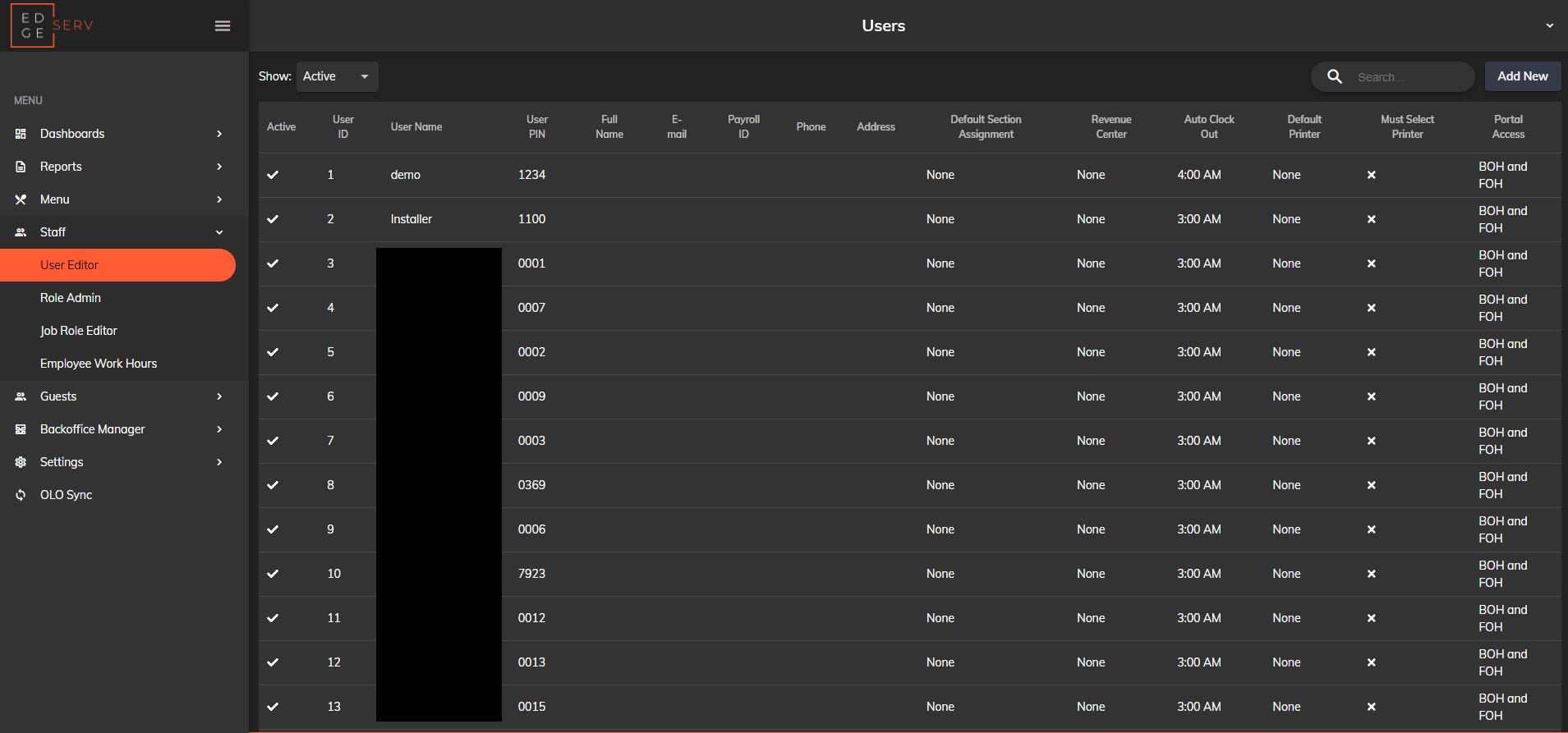Click the Reports document icon
1568x733 pixels.
(x=21, y=167)
